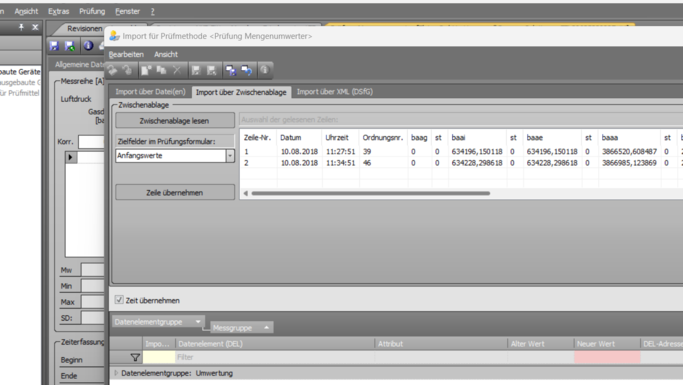Click the Ordnungsnr. column header
The height and width of the screenshot is (385, 683).
(x=383, y=138)
